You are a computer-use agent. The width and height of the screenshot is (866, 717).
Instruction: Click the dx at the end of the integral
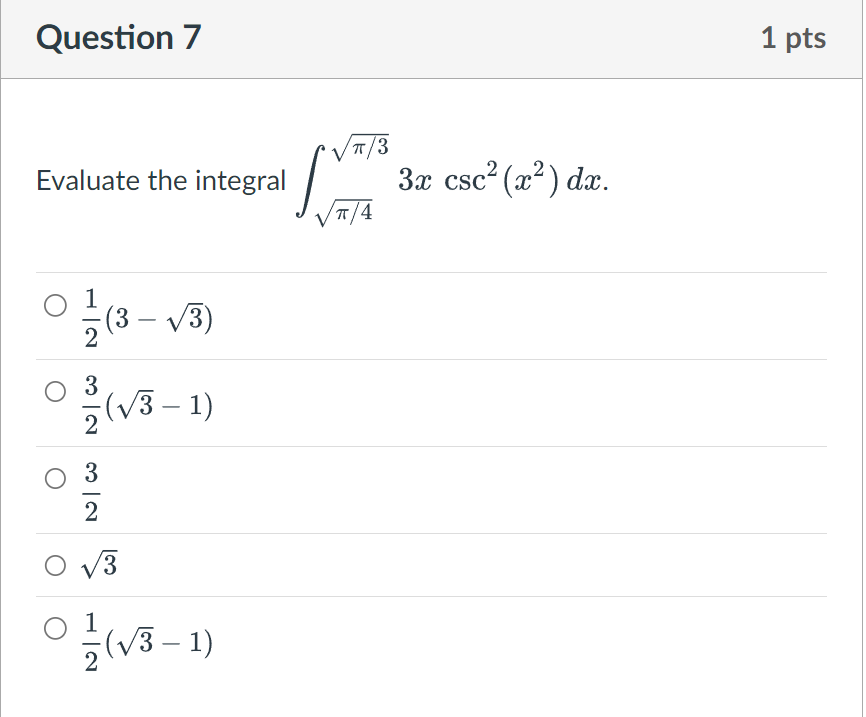590,178
